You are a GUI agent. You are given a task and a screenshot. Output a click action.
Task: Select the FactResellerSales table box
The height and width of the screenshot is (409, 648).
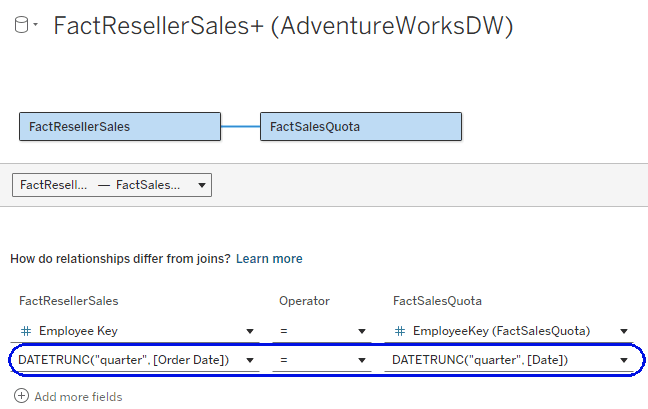click(119, 127)
